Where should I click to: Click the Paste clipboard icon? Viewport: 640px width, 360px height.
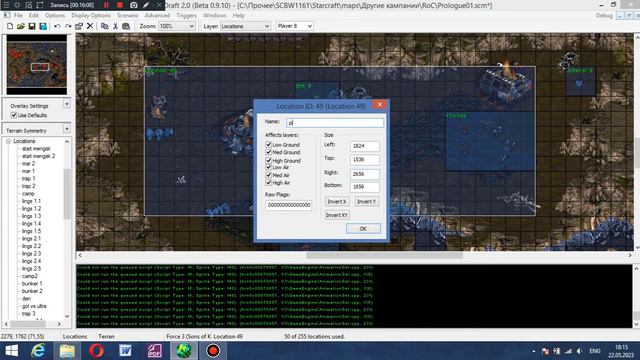click(x=126, y=27)
